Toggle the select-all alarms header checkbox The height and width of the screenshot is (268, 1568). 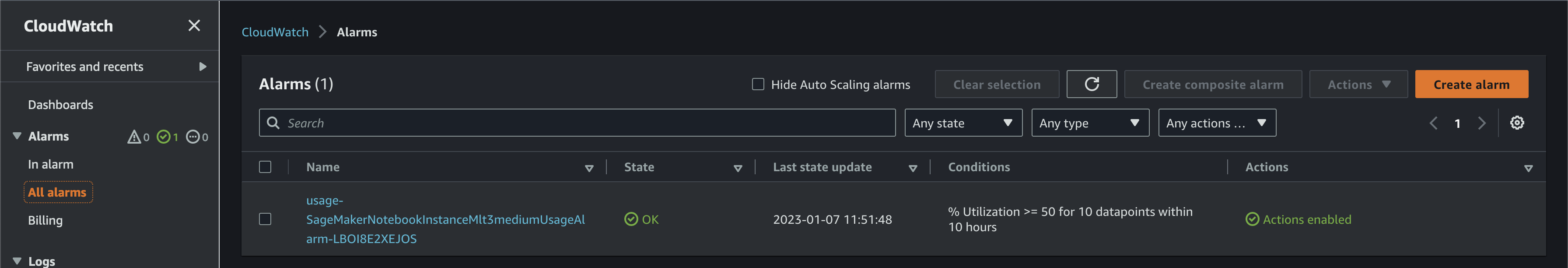point(266,166)
